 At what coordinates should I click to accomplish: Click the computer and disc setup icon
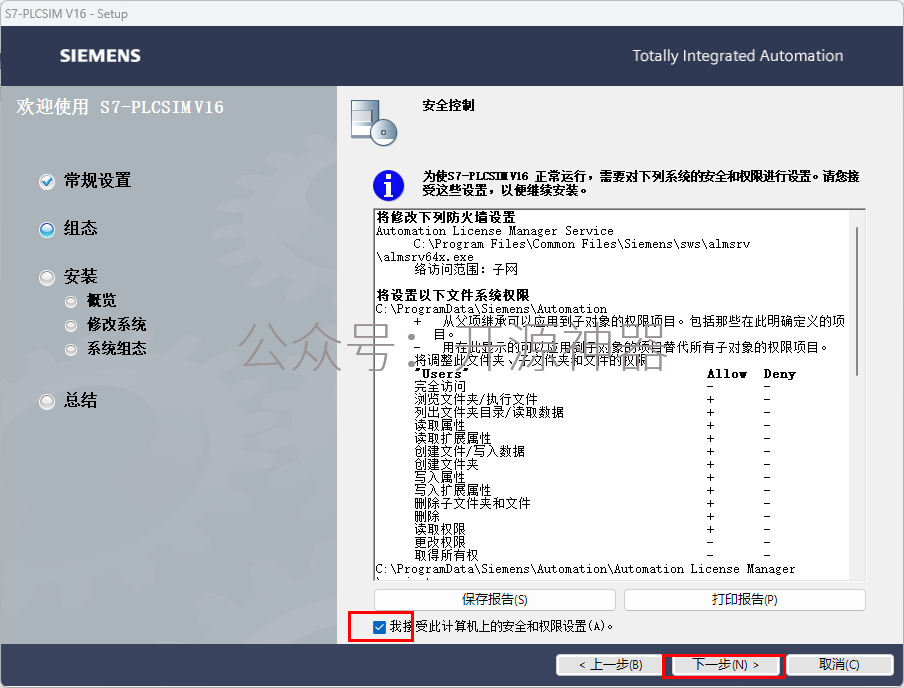374,122
